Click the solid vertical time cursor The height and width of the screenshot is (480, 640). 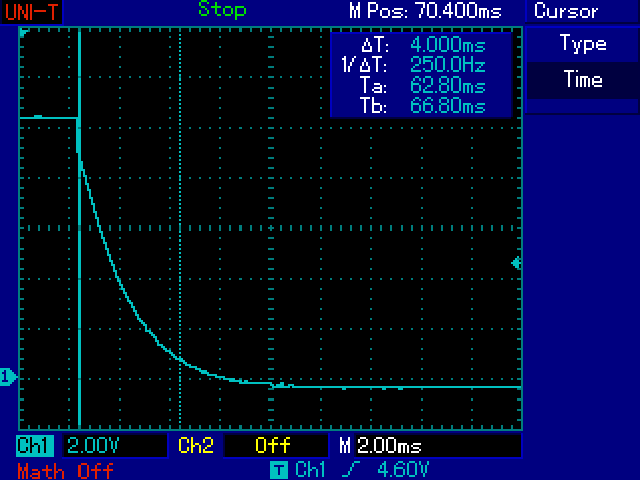(79, 229)
